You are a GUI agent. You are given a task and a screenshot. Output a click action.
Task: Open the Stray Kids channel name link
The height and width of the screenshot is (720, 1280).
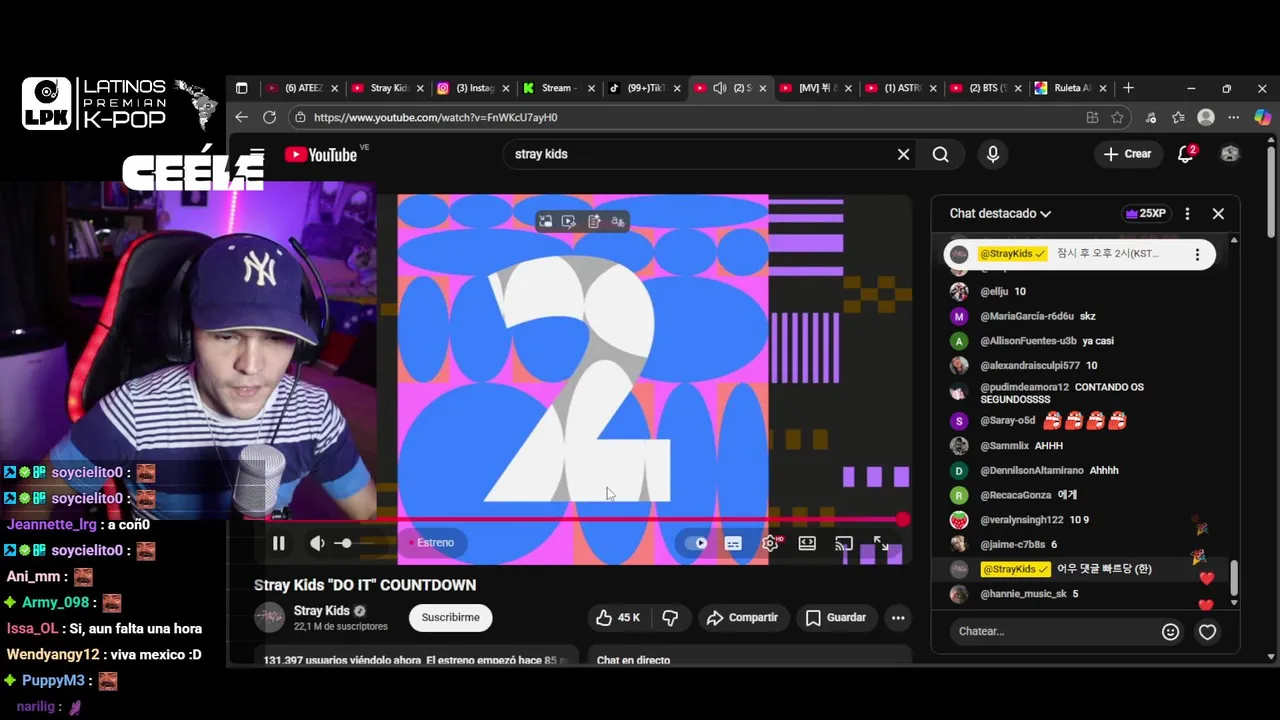click(322, 611)
